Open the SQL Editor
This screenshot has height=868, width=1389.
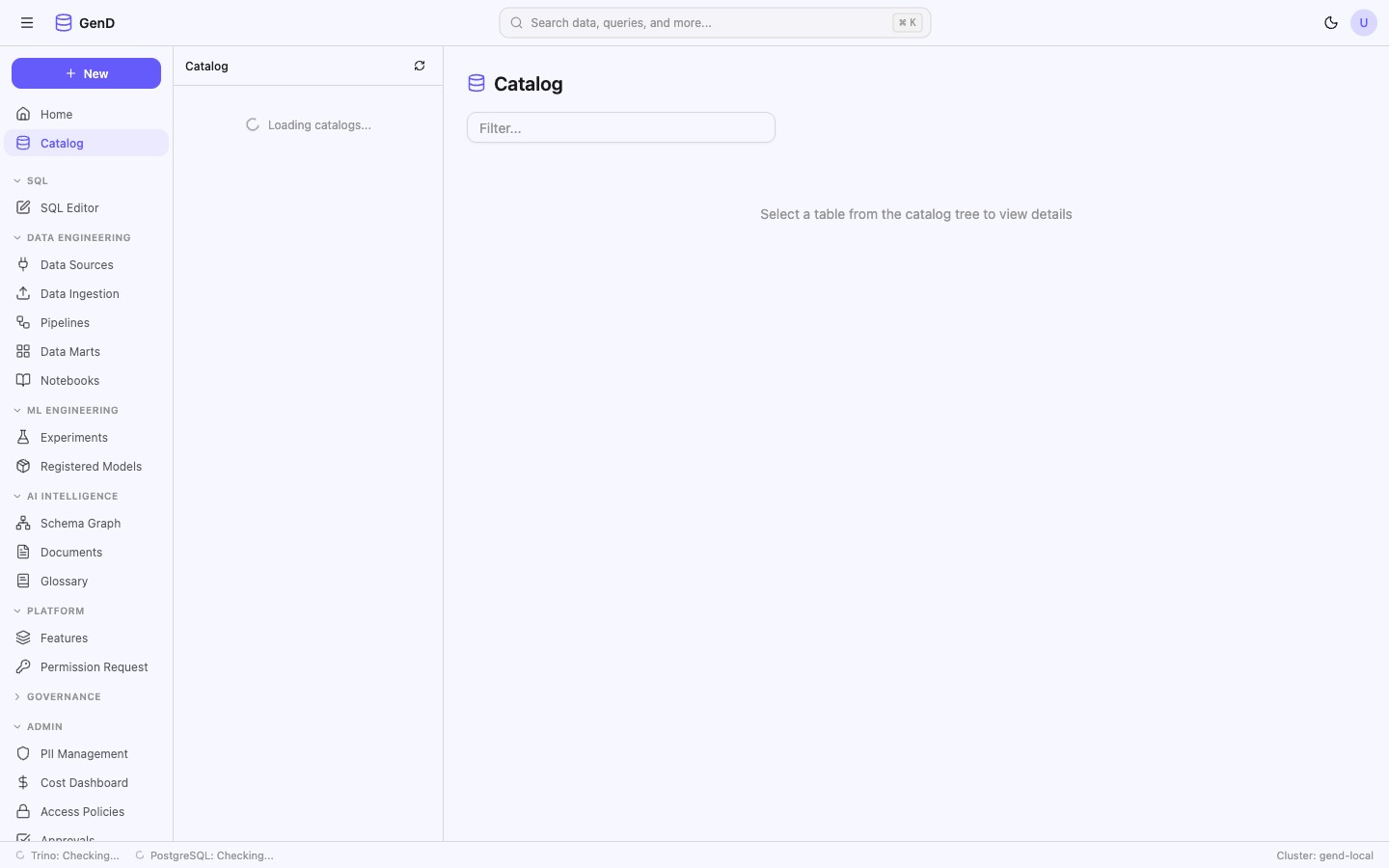[69, 208]
